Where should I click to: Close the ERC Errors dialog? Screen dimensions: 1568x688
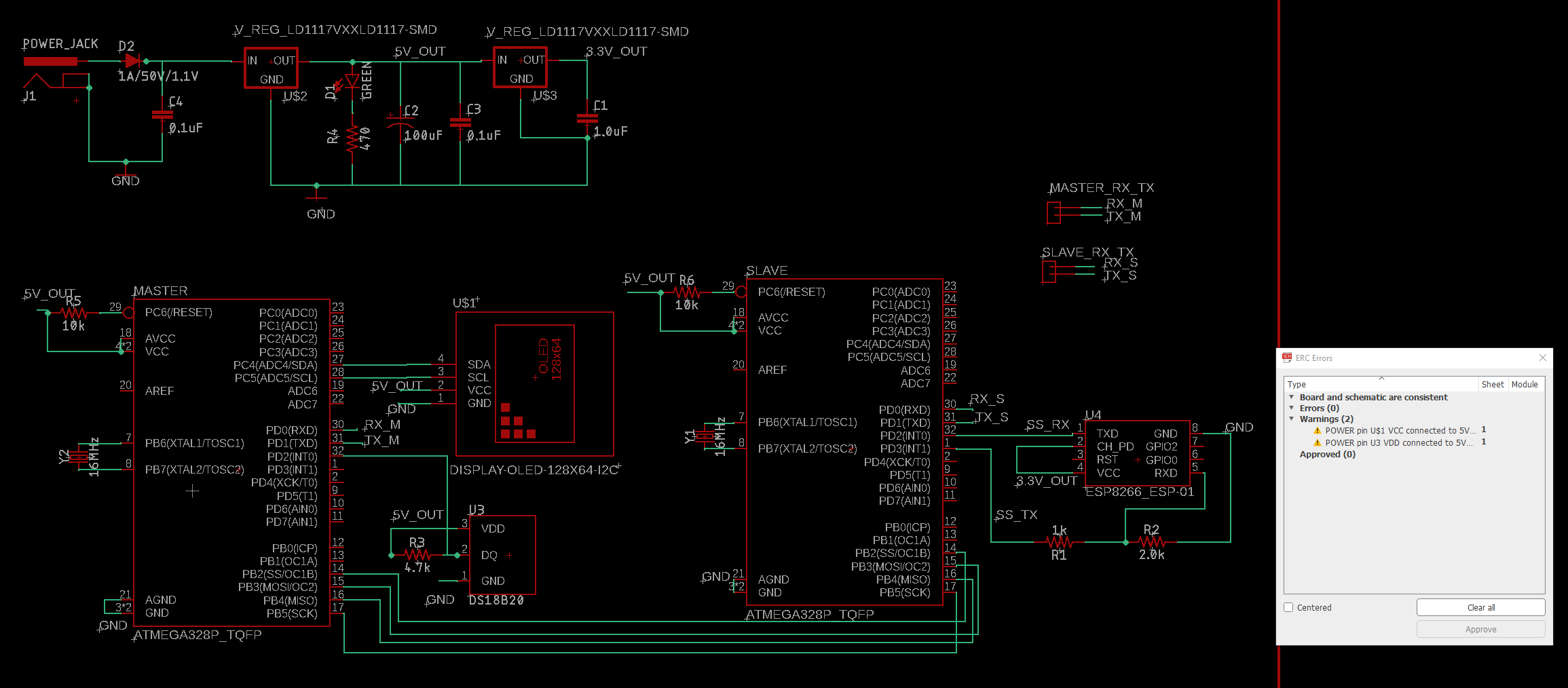[1542, 358]
